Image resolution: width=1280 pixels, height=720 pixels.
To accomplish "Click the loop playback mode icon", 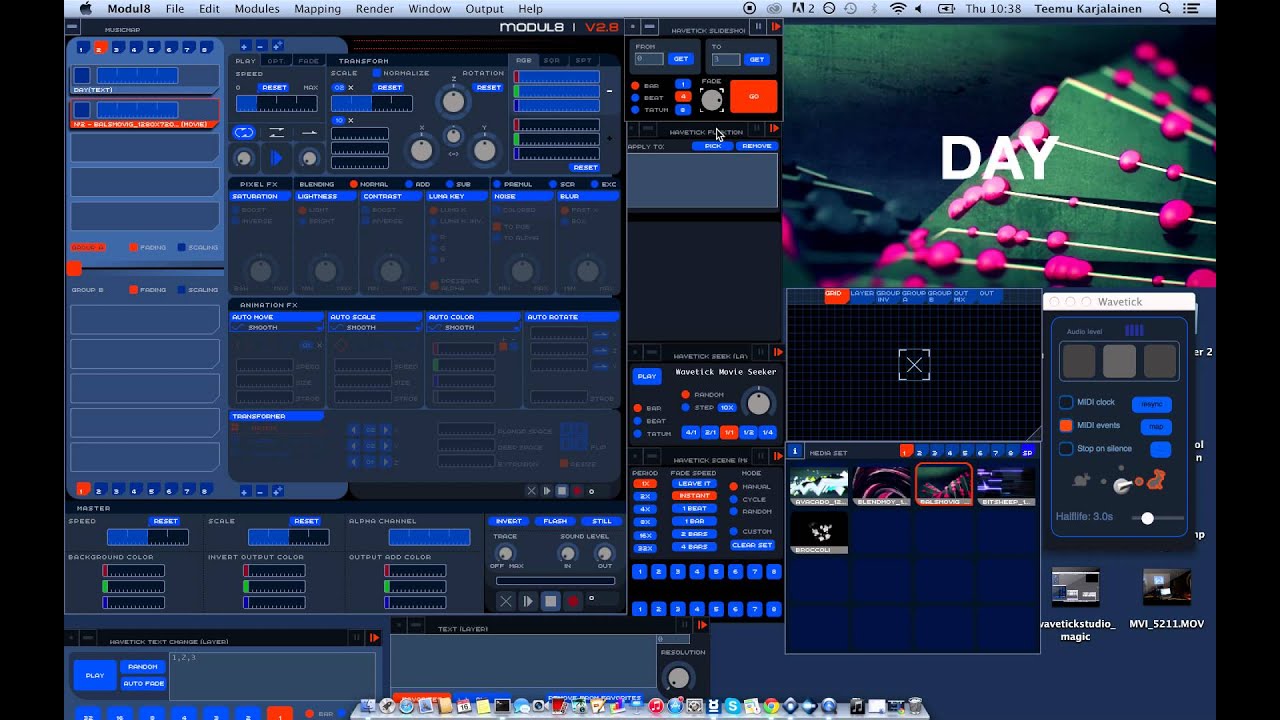I will [244, 132].
